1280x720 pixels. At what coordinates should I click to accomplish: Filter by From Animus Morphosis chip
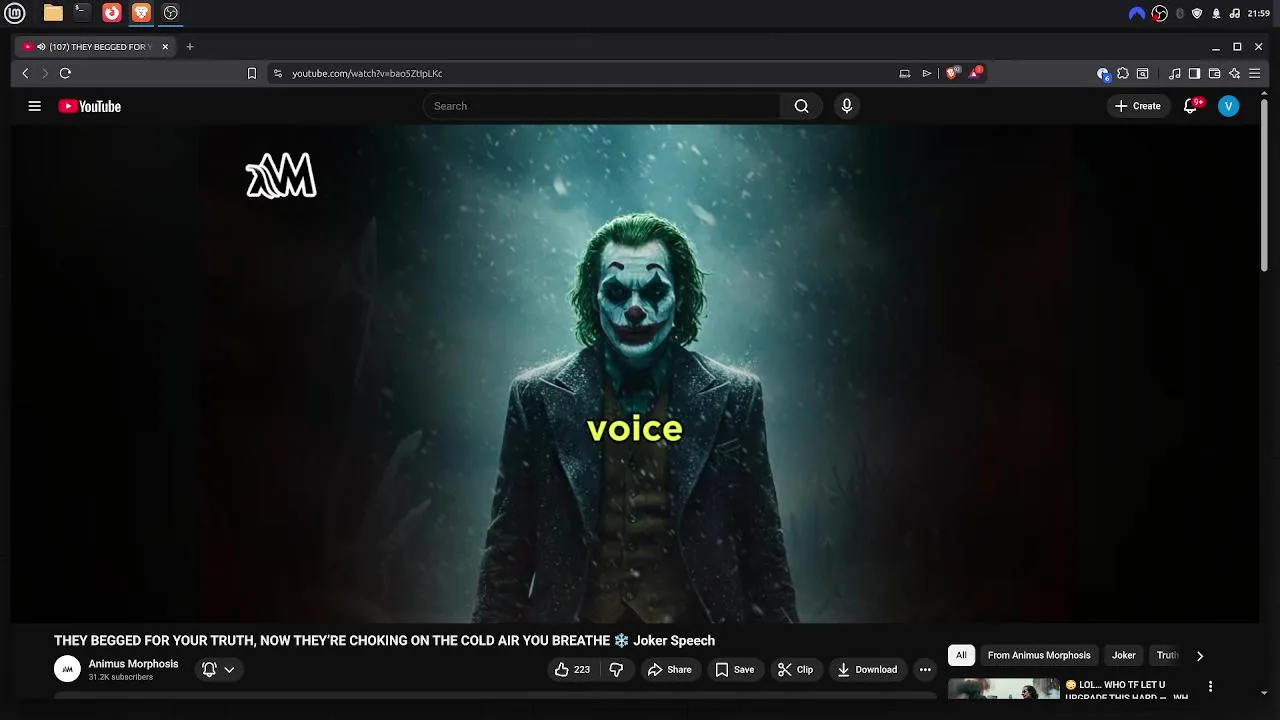(1039, 656)
